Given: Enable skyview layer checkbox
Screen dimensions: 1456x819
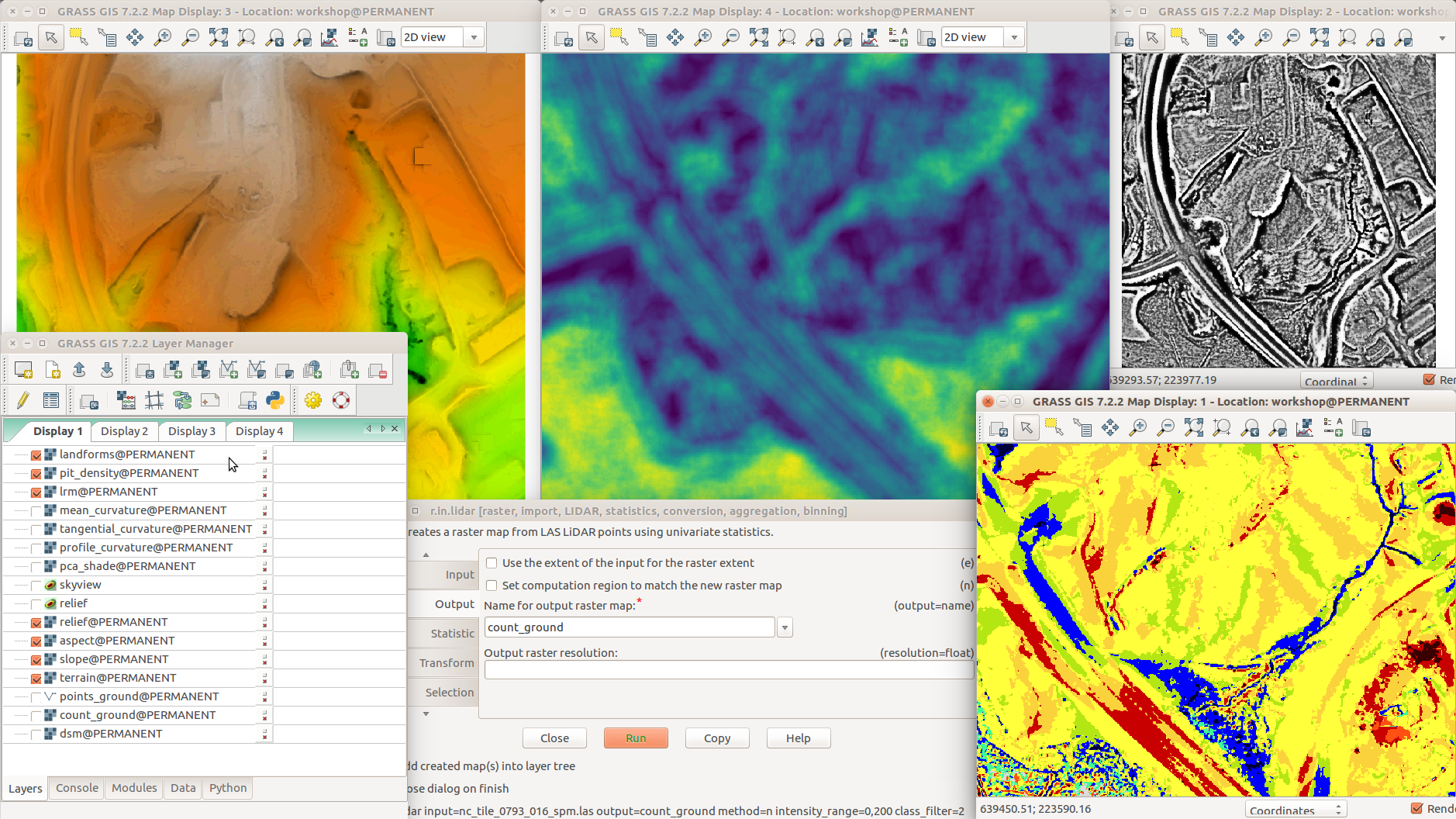Looking at the screenshot, I should [x=36, y=586].
